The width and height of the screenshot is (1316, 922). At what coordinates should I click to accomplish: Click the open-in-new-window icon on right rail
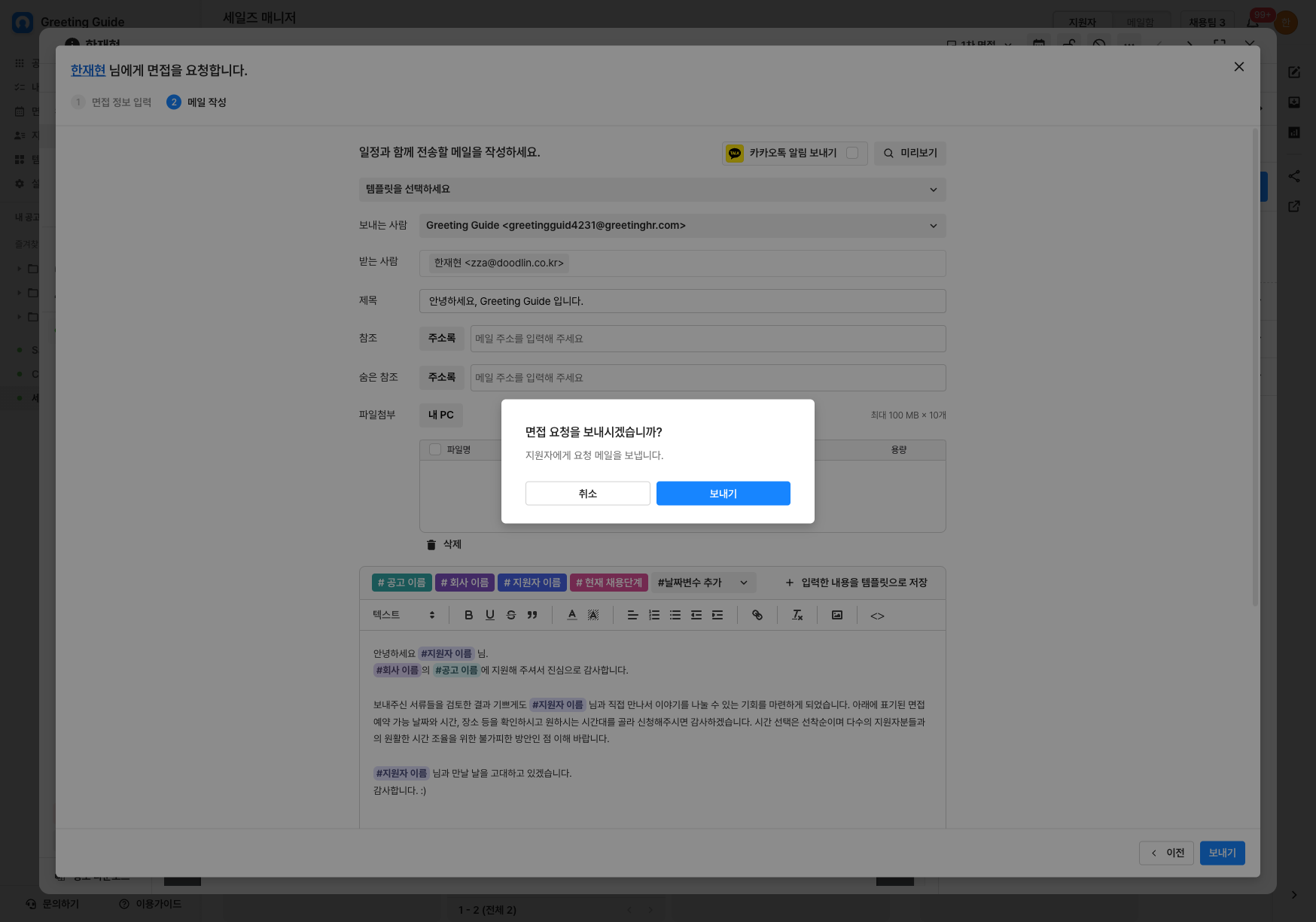[1294, 206]
